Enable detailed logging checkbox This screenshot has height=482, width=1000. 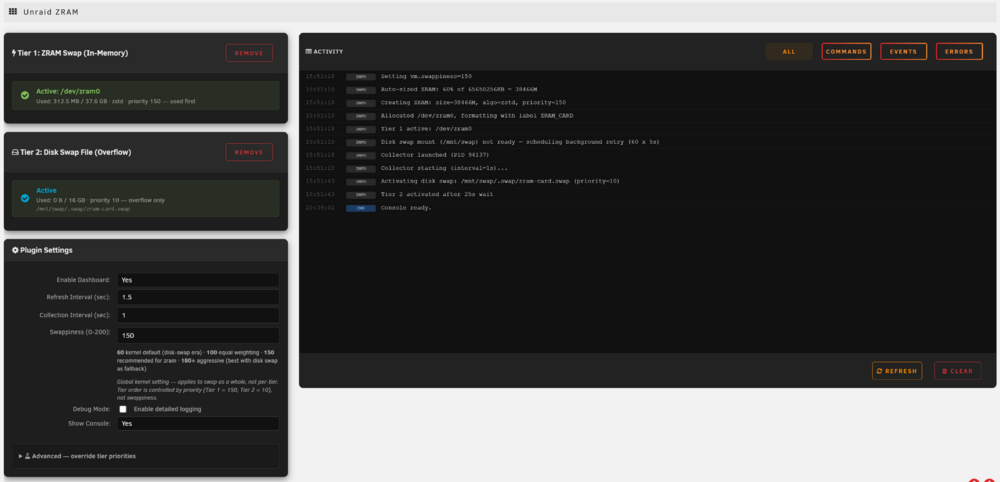tap(123, 409)
